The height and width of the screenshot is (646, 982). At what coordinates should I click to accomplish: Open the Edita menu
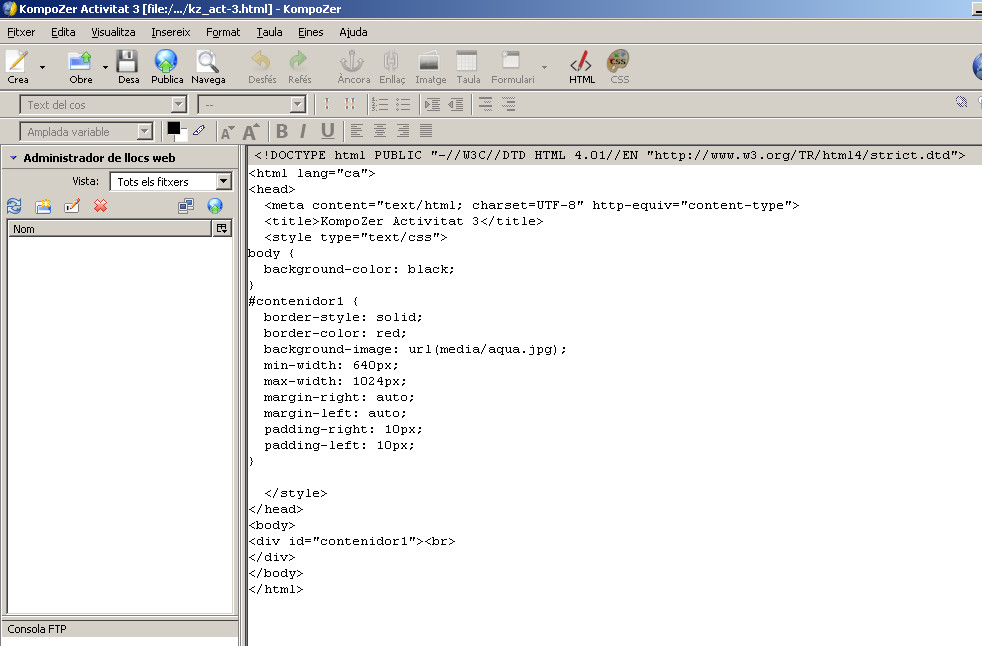(x=63, y=32)
